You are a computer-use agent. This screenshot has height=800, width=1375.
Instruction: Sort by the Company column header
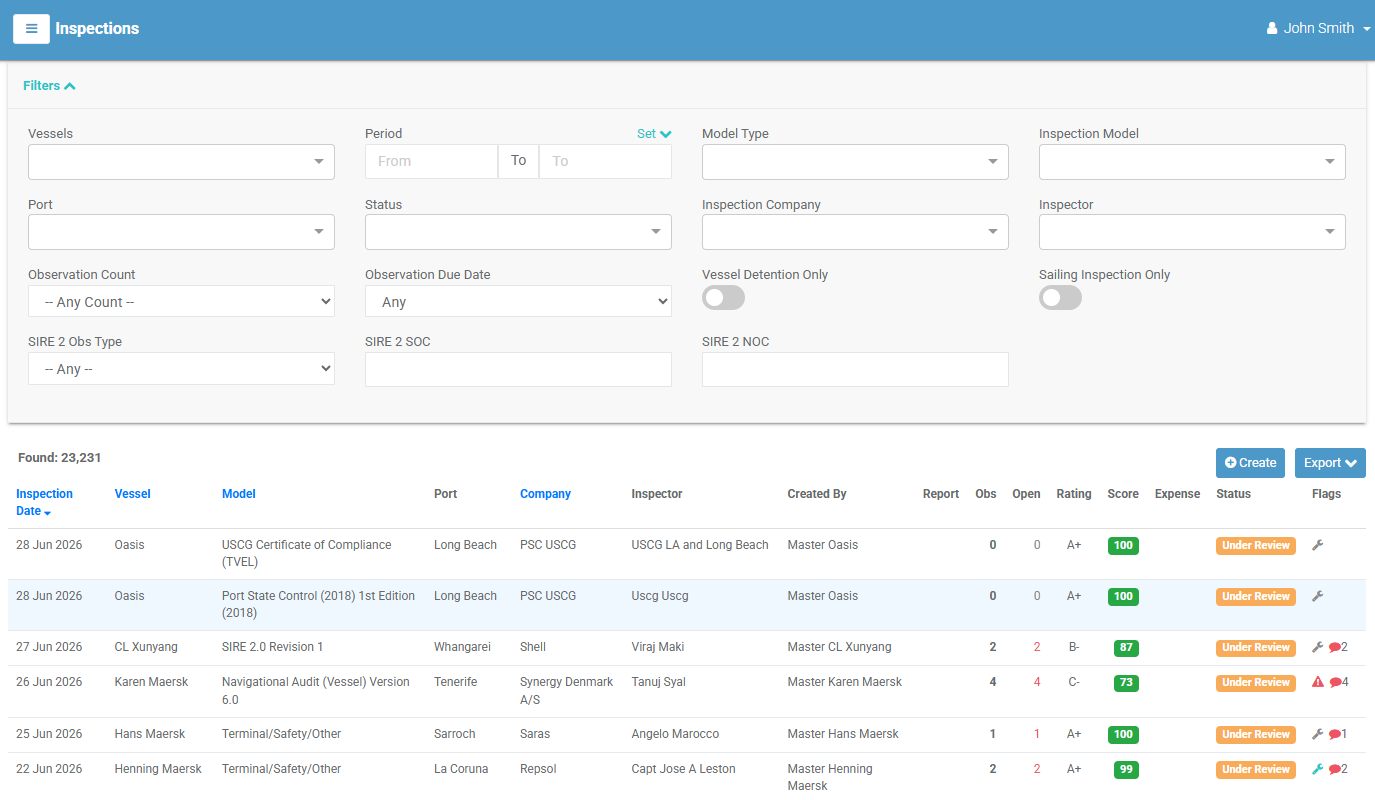tap(545, 494)
